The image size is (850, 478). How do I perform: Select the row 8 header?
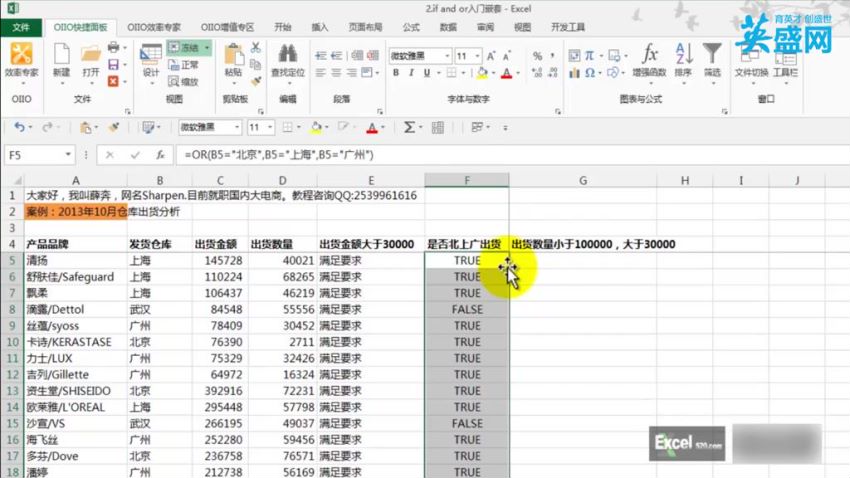[x=12, y=309]
